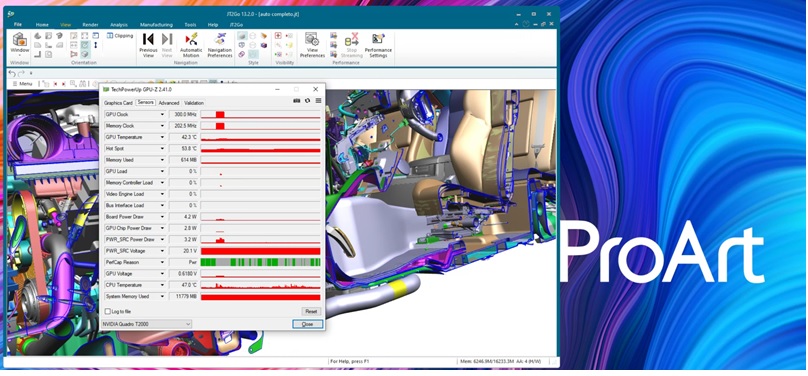This screenshot has height=376, width=808.
Task: Click the double vertical arrow icon in Orientation group
Action: coord(95,45)
